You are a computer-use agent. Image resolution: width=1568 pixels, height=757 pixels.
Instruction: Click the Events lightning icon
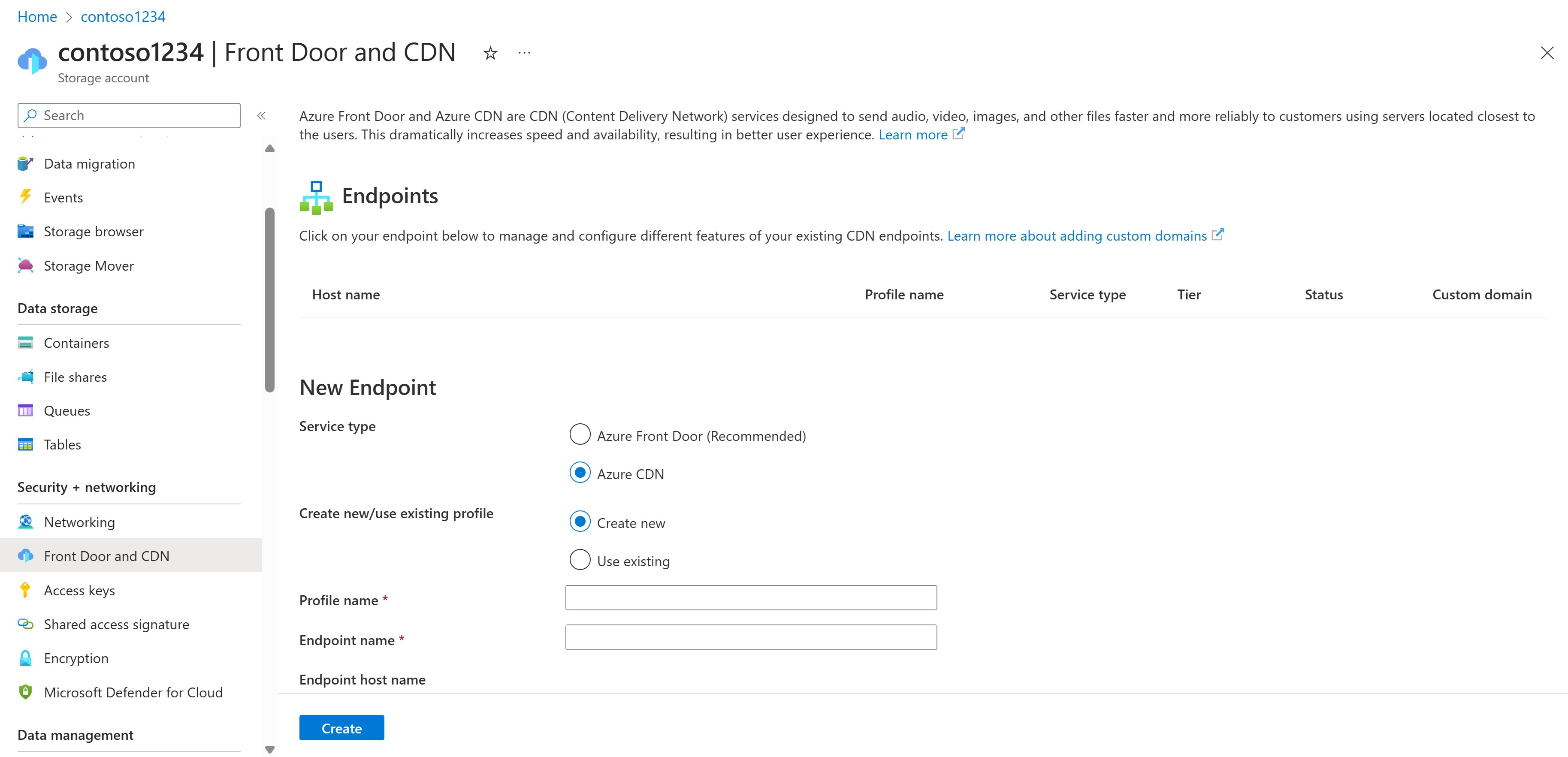click(26, 197)
